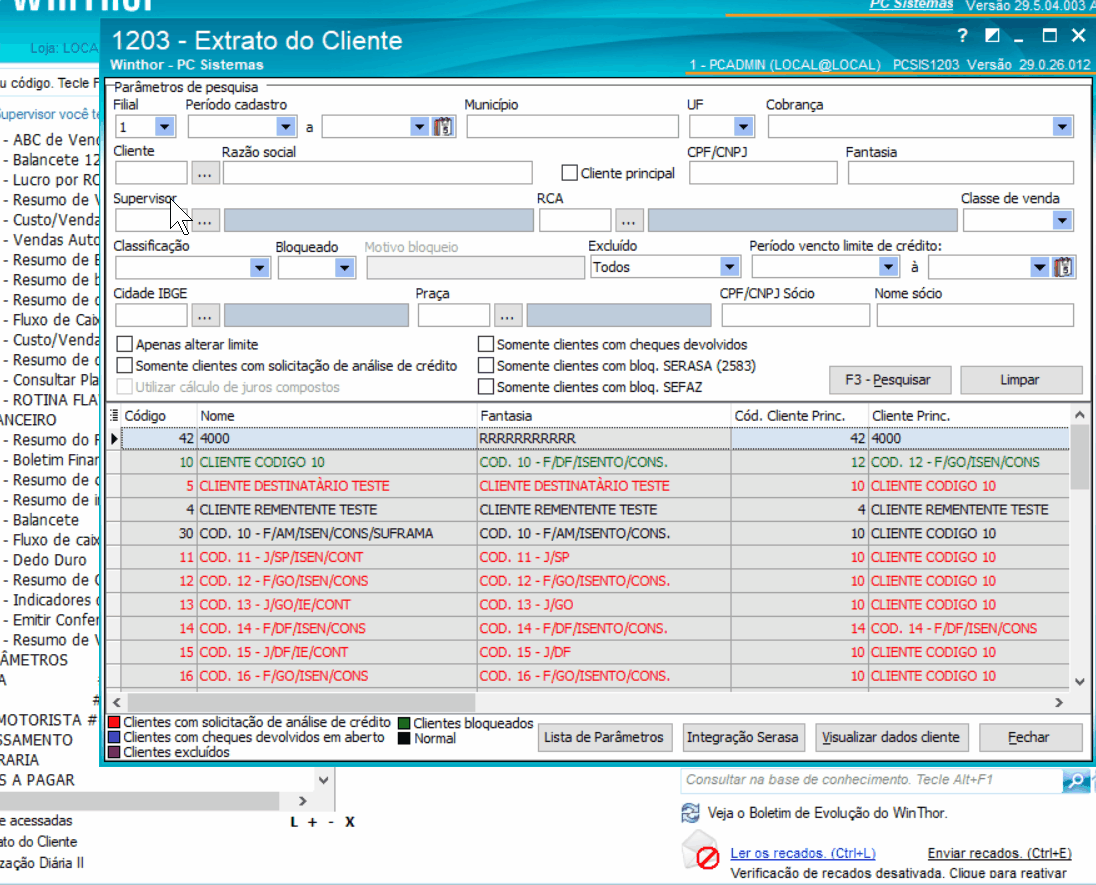Image resolution: width=1096 pixels, height=885 pixels.
Task: Click the Fechar button
Action: pyautogui.click(x=1030, y=738)
